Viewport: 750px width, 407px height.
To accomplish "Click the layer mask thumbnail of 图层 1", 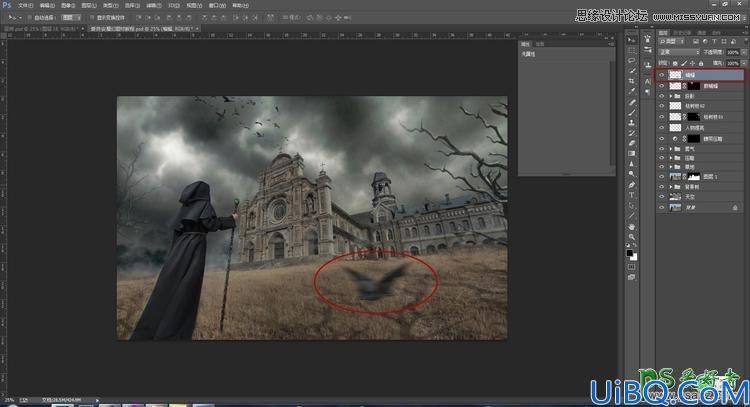I will 693,177.
